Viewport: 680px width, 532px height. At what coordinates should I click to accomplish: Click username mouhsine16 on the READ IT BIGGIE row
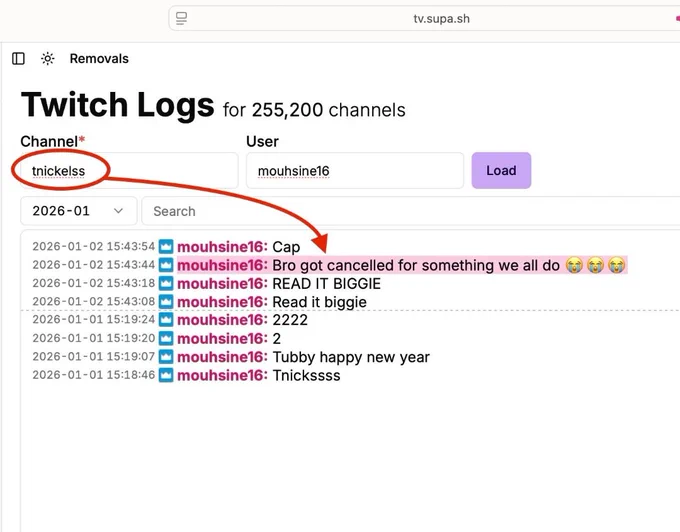[222, 284]
